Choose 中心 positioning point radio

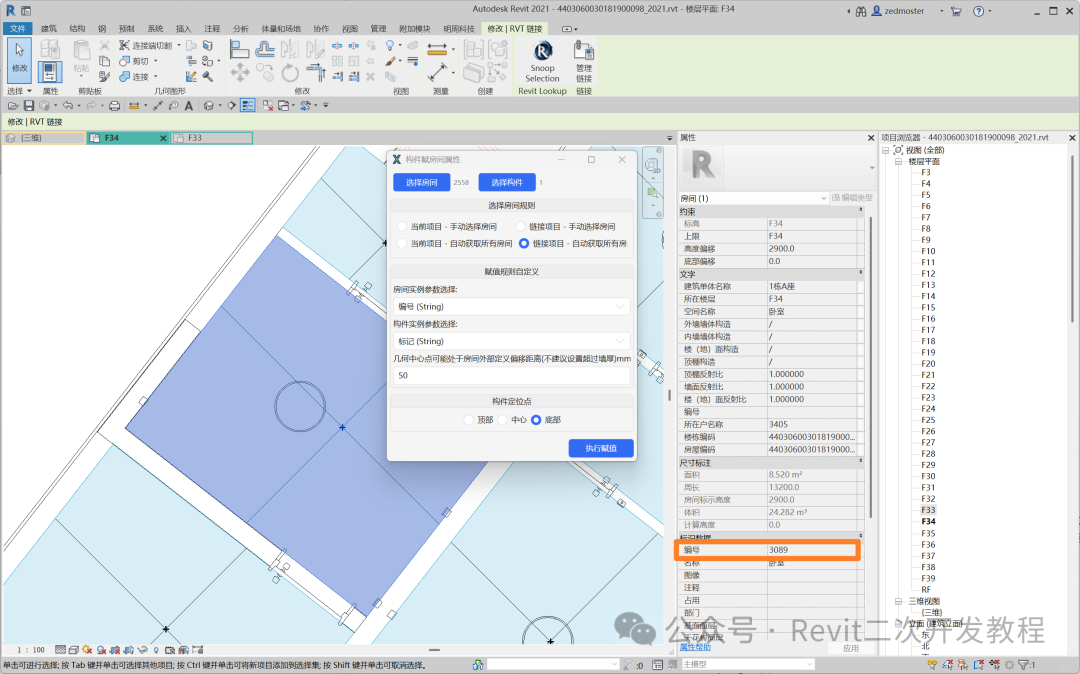click(503, 419)
